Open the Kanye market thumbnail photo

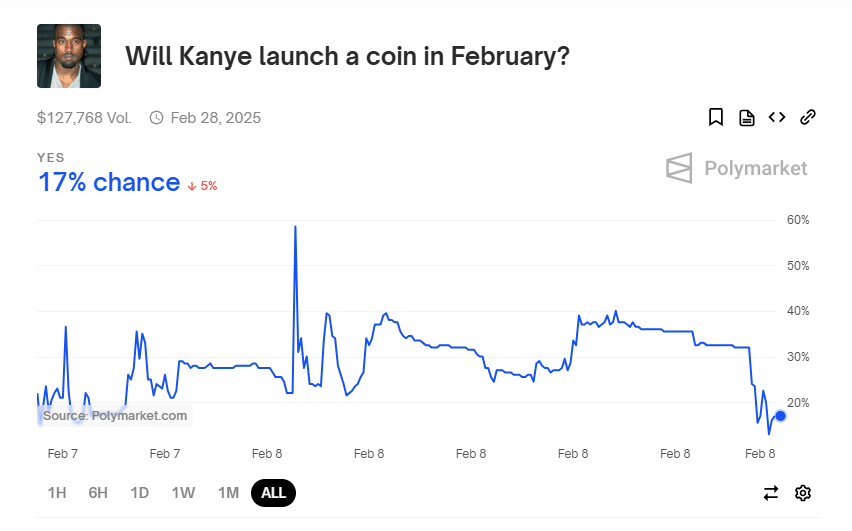(69, 56)
